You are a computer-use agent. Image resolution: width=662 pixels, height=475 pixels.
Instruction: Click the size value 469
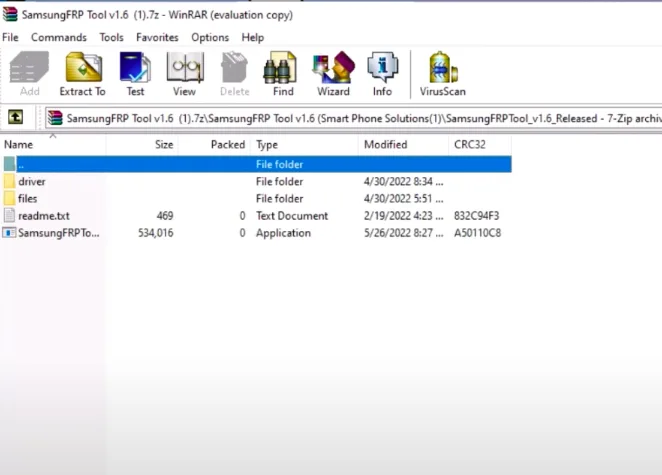165,216
